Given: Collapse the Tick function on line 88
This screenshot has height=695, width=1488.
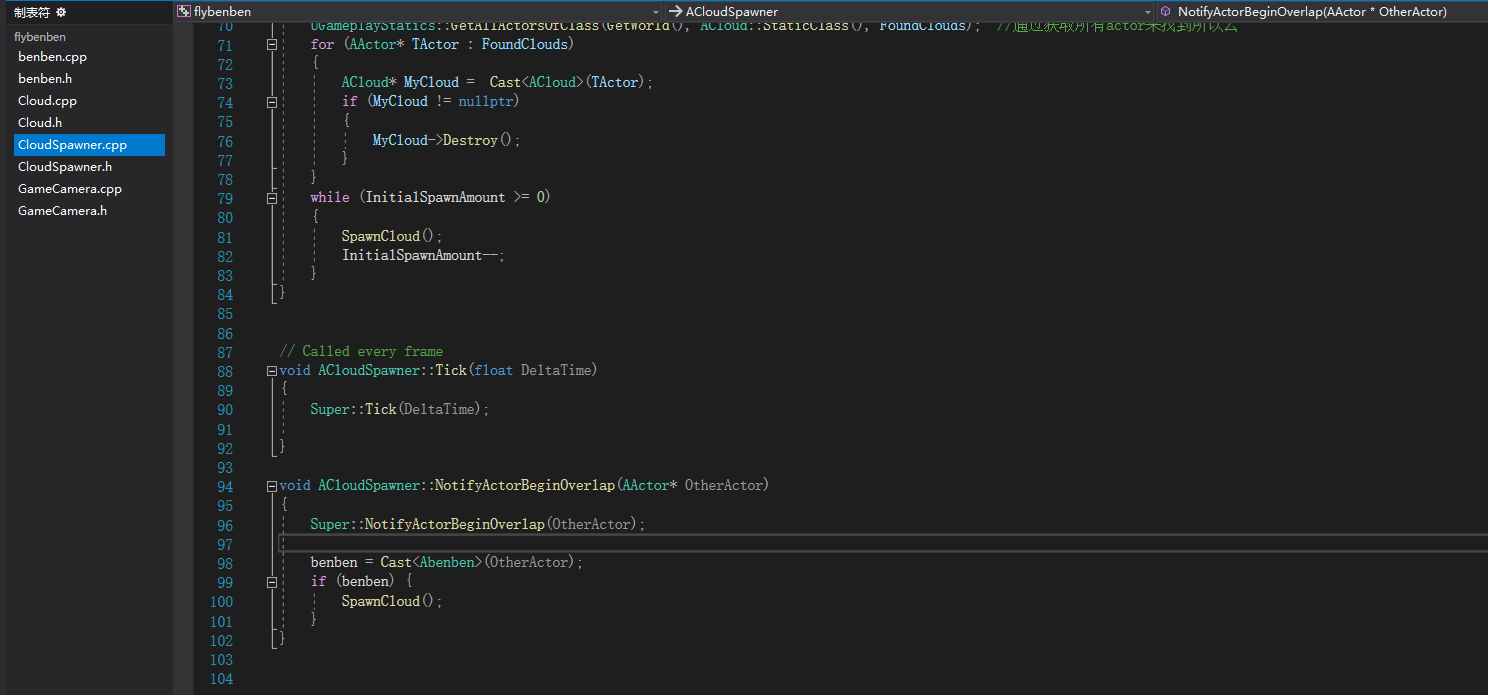Looking at the screenshot, I should pos(272,371).
